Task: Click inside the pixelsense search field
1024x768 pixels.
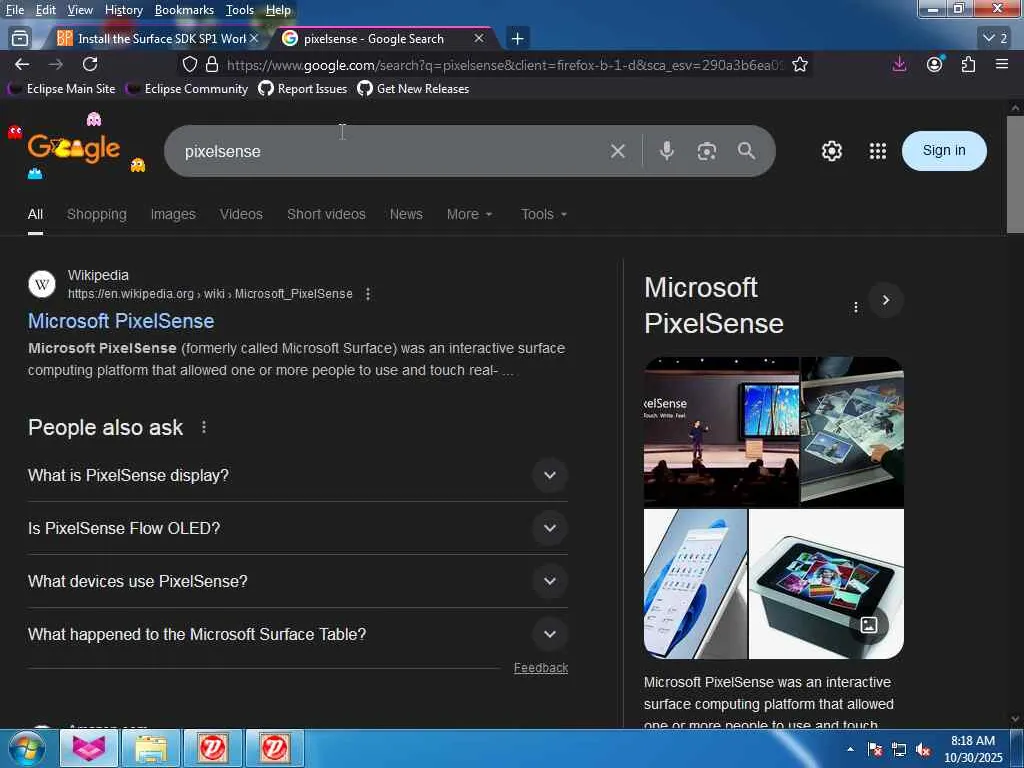Action: (392, 152)
